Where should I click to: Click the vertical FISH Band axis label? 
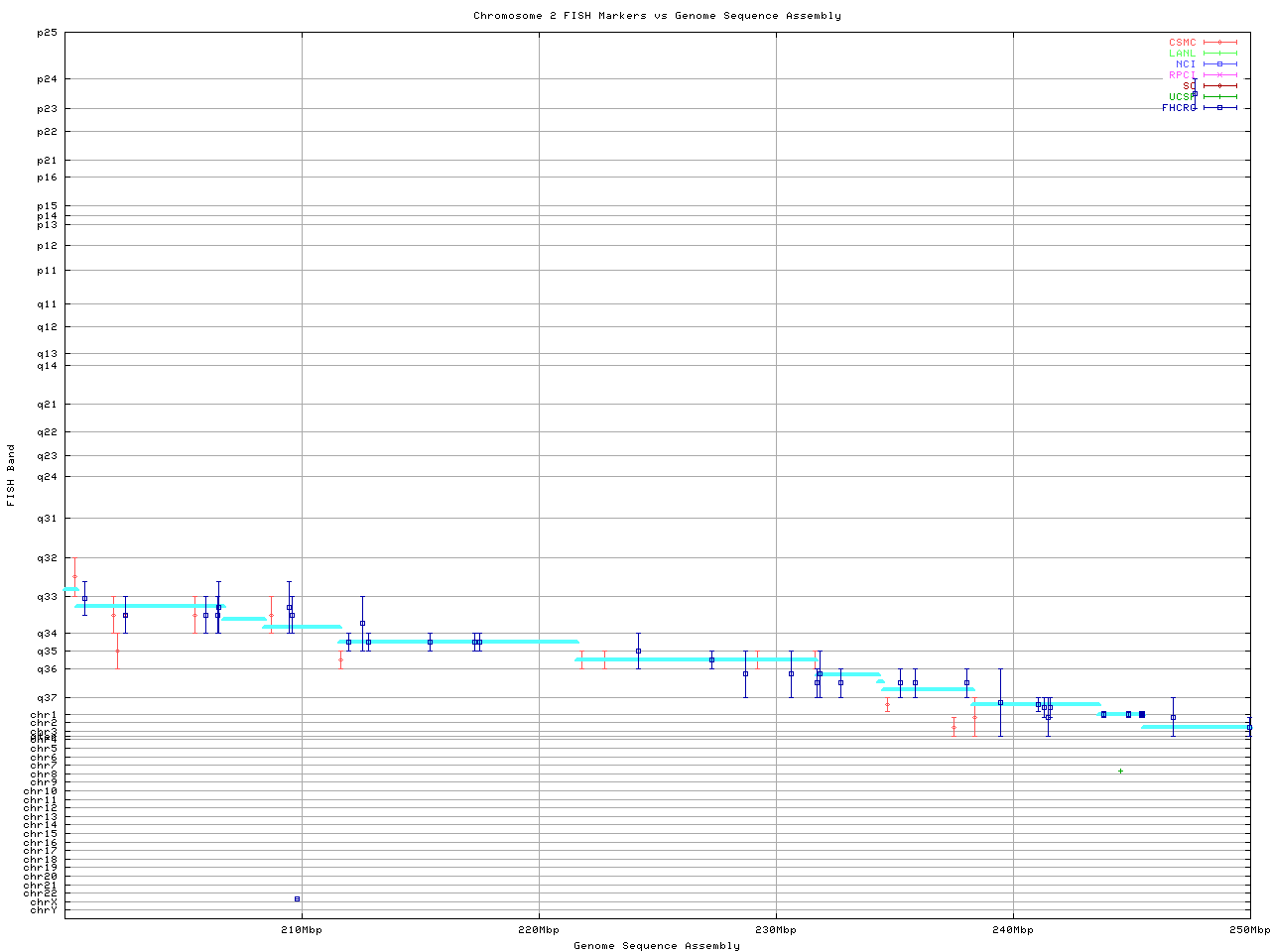(11, 475)
